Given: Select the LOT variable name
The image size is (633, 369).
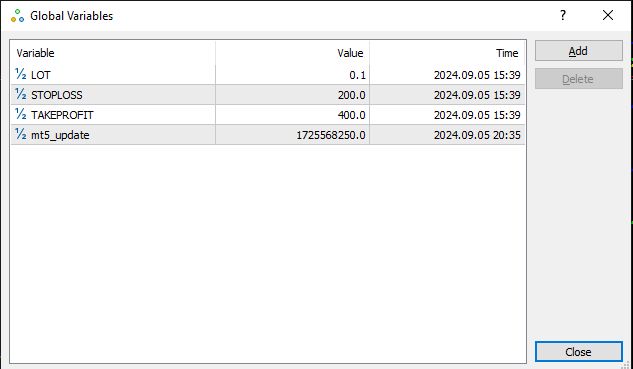Looking at the screenshot, I should click(x=41, y=75).
